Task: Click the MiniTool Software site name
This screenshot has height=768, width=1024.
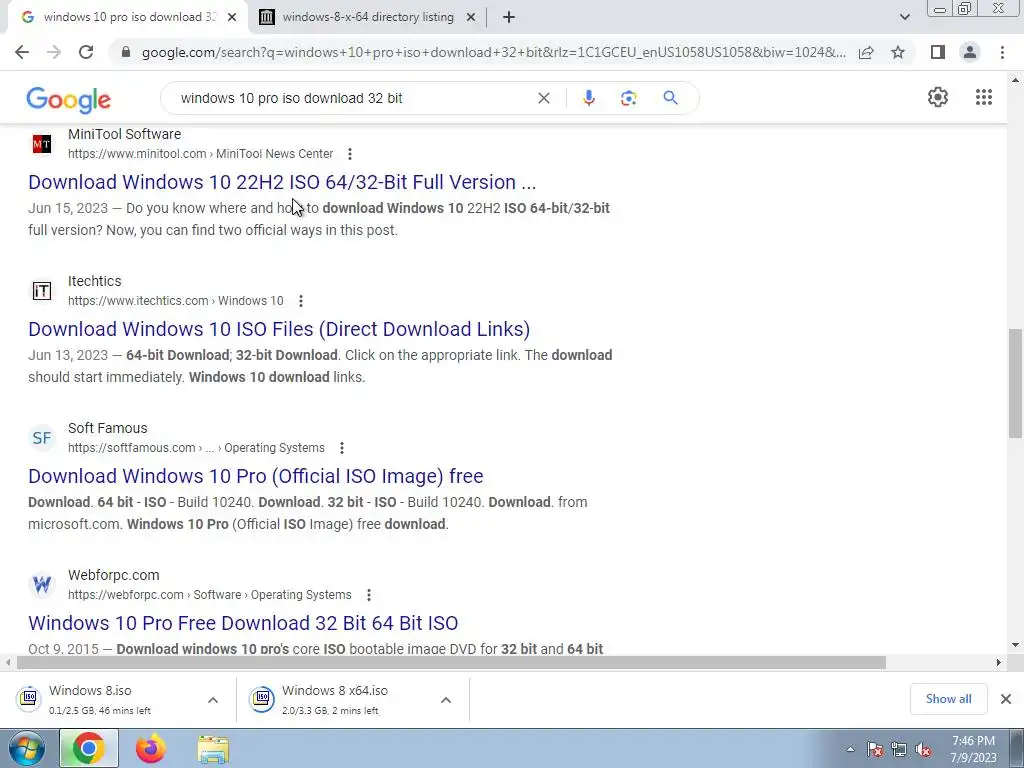Action: 125,134
